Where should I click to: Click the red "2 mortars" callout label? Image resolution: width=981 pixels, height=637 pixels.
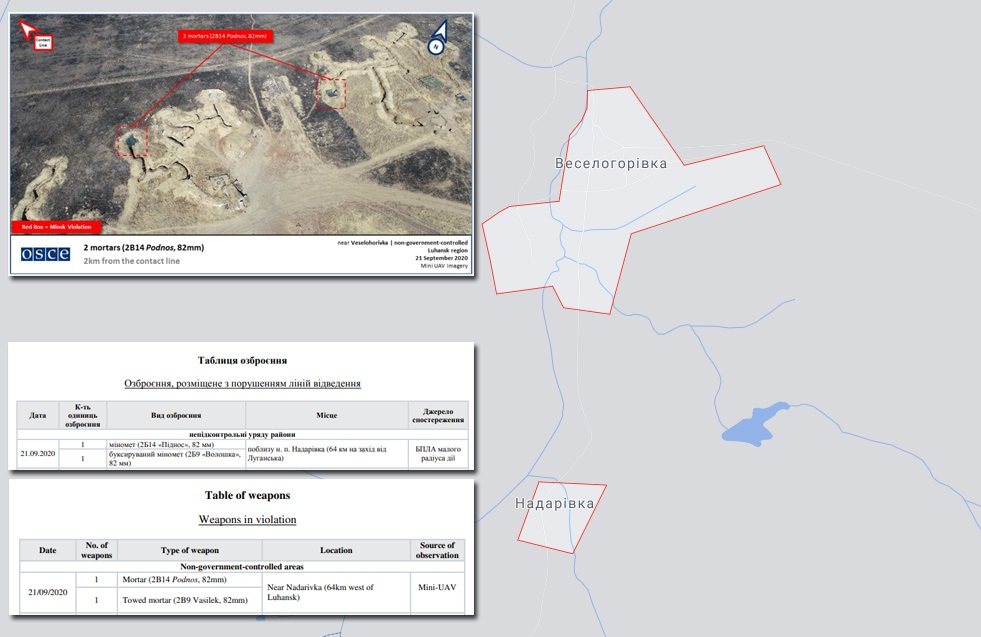(x=225, y=36)
